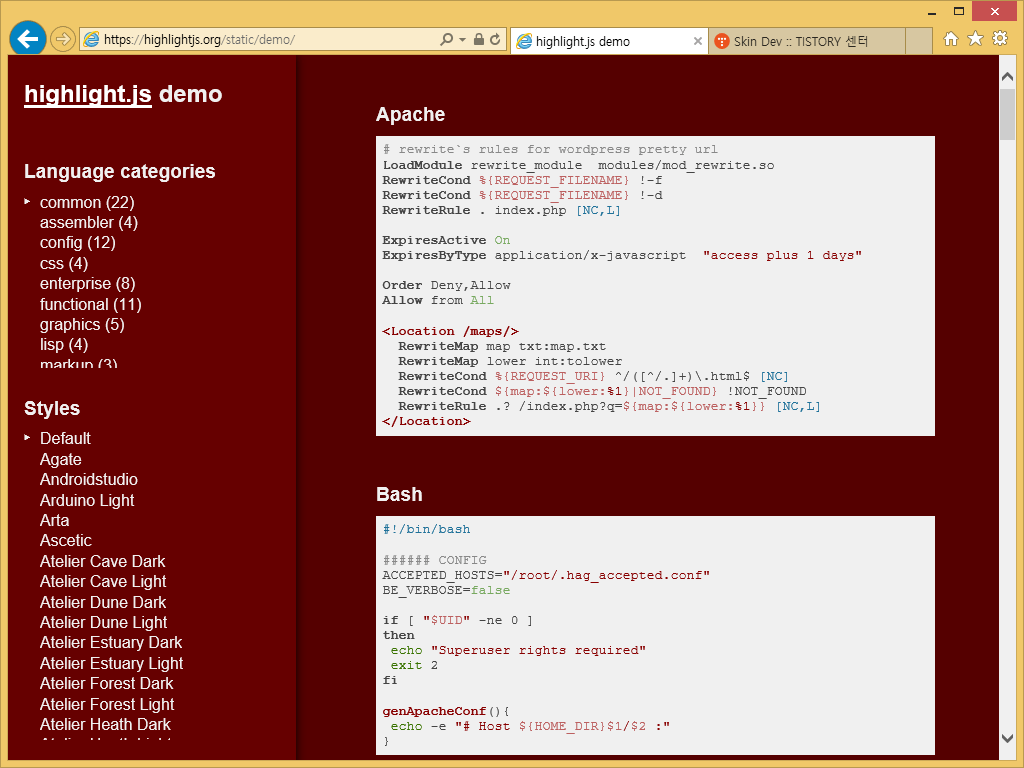Click the Apache section heading
The width and height of the screenshot is (1024, 768).
click(410, 114)
